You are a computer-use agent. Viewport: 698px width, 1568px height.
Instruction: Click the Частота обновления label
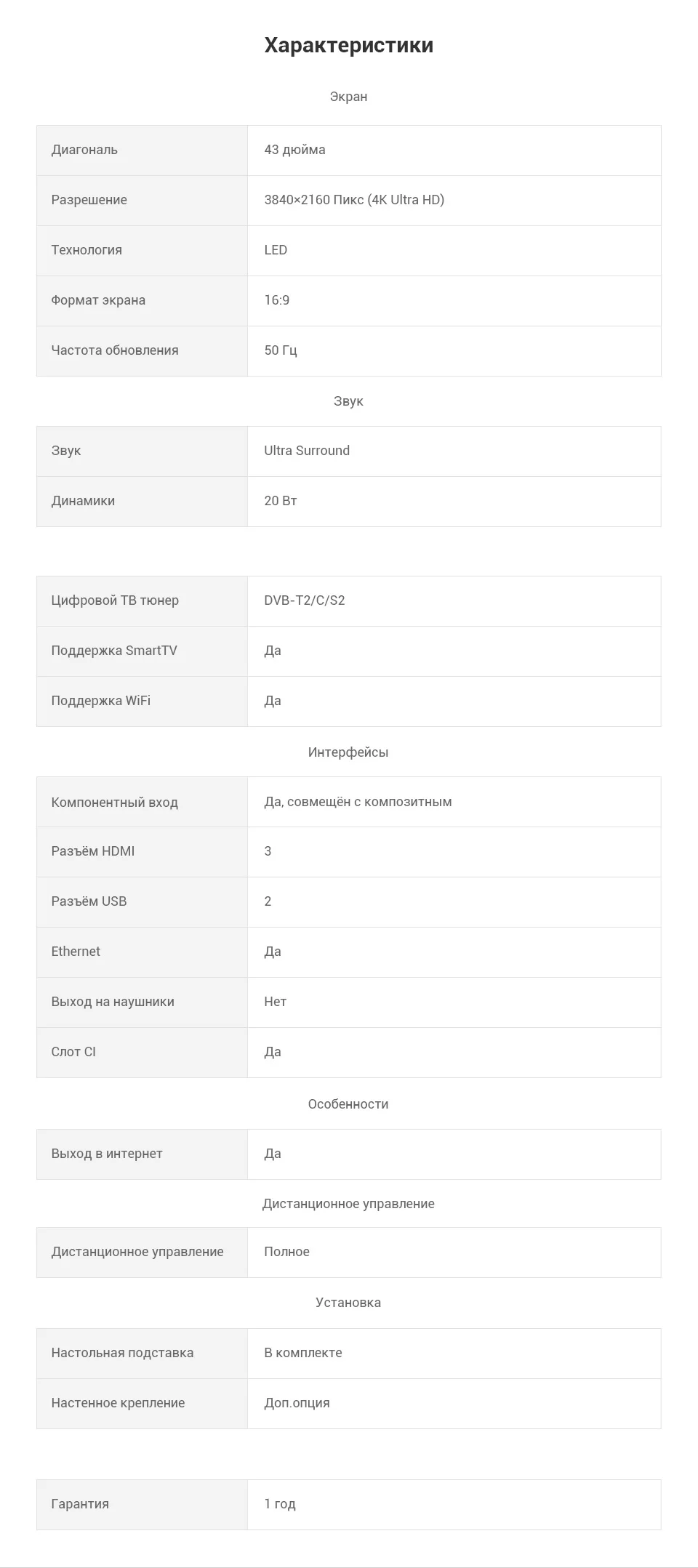pyautogui.click(x=115, y=350)
